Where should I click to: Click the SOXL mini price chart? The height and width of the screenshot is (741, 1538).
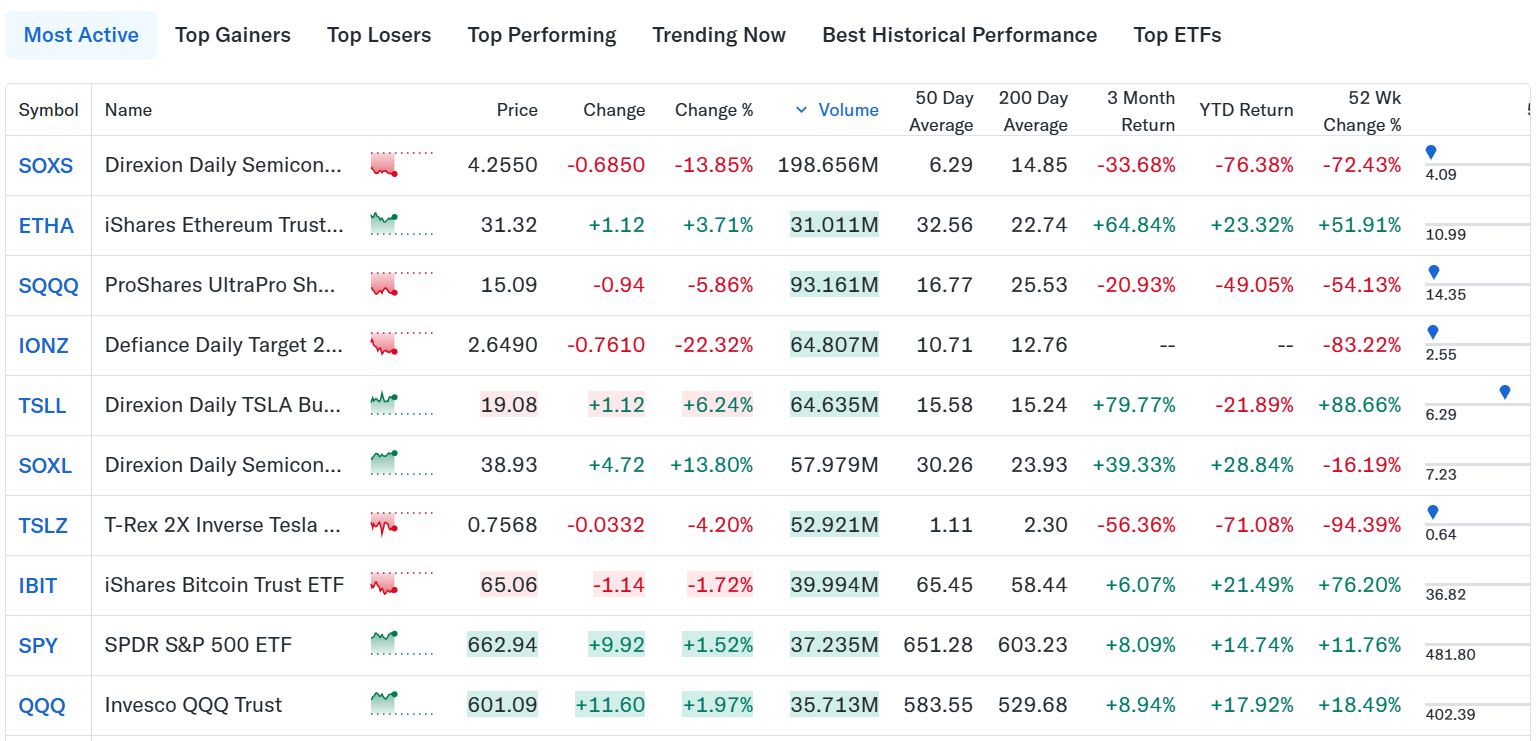pos(401,464)
